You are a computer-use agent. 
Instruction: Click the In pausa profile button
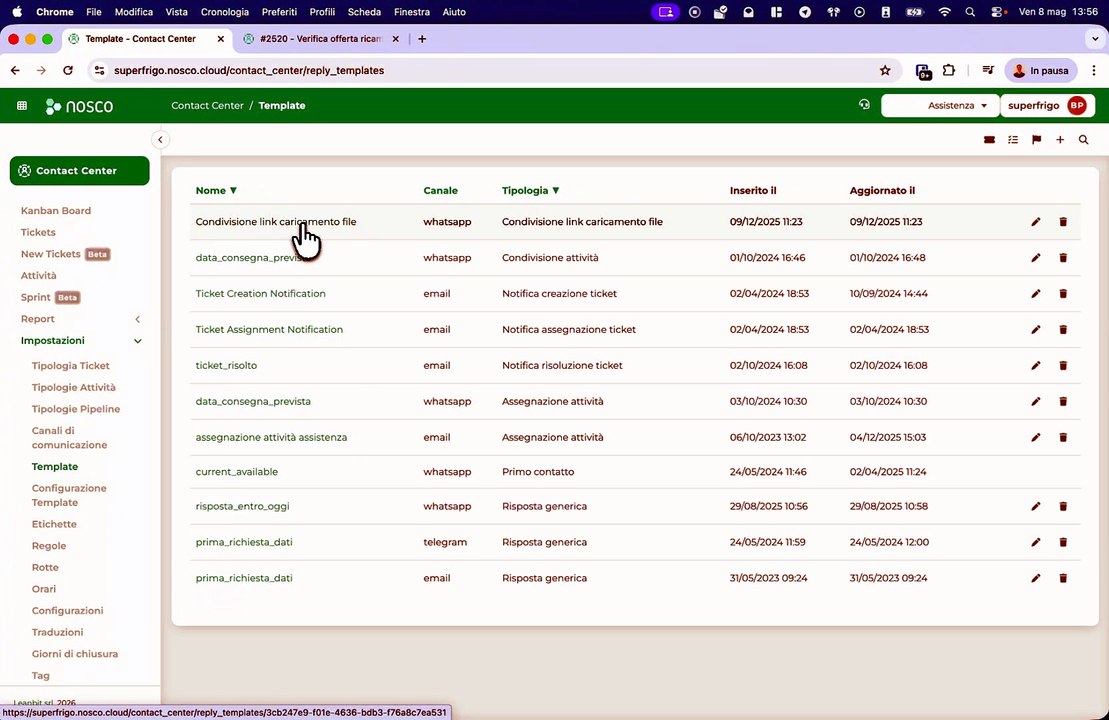(x=1040, y=70)
